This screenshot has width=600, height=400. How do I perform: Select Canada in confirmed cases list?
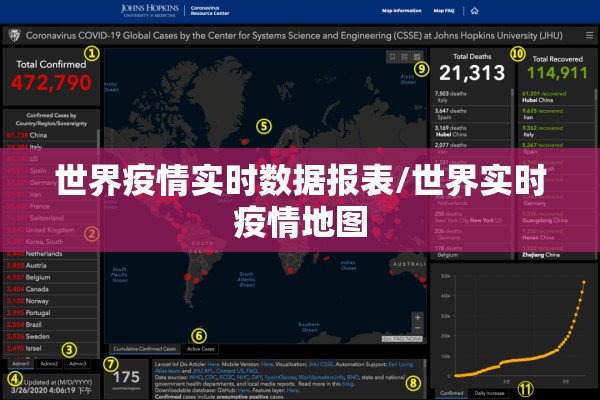51,289
